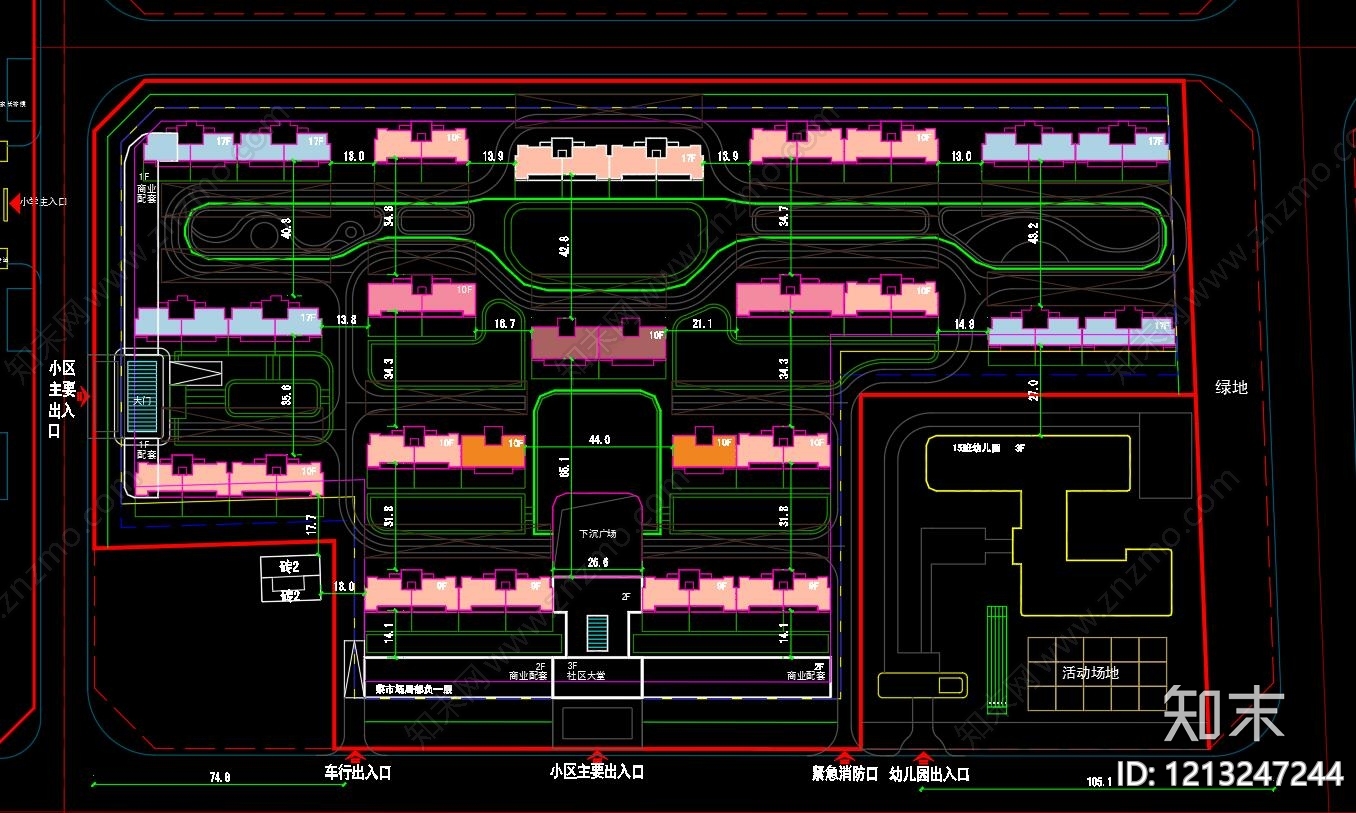Click the red arrow beside 小区主入口 label
The height and width of the screenshot is (813, 1356).
(14, 201)
